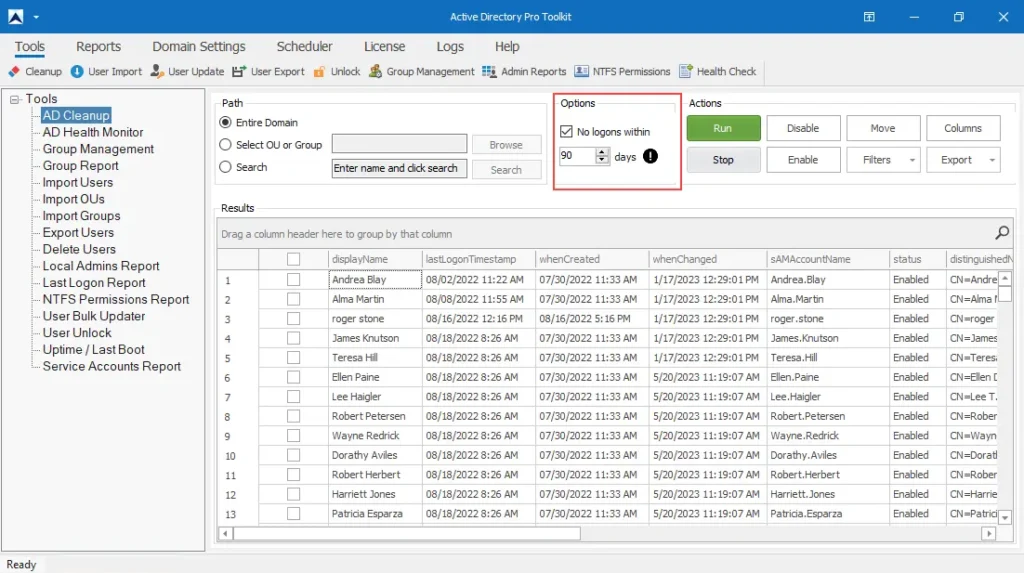
Task: Check the box for Alma Martin
Action: click(293, 299)
